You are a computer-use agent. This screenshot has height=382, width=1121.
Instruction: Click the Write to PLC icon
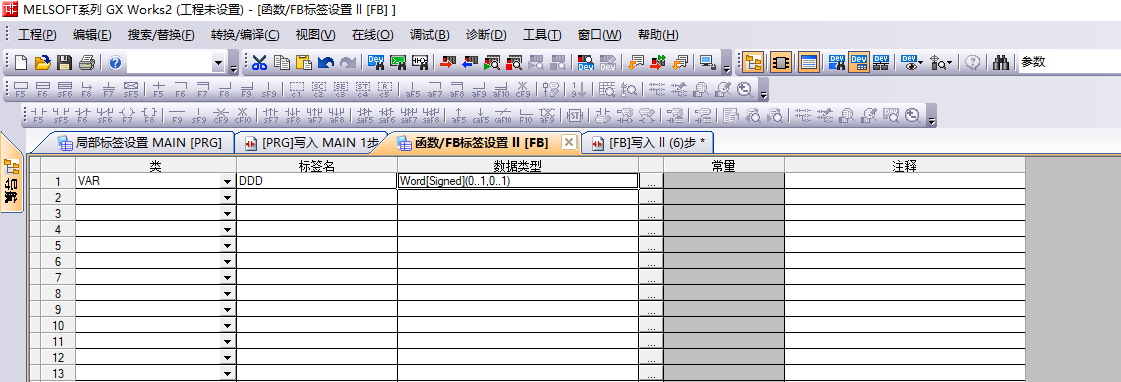(448, 63)
